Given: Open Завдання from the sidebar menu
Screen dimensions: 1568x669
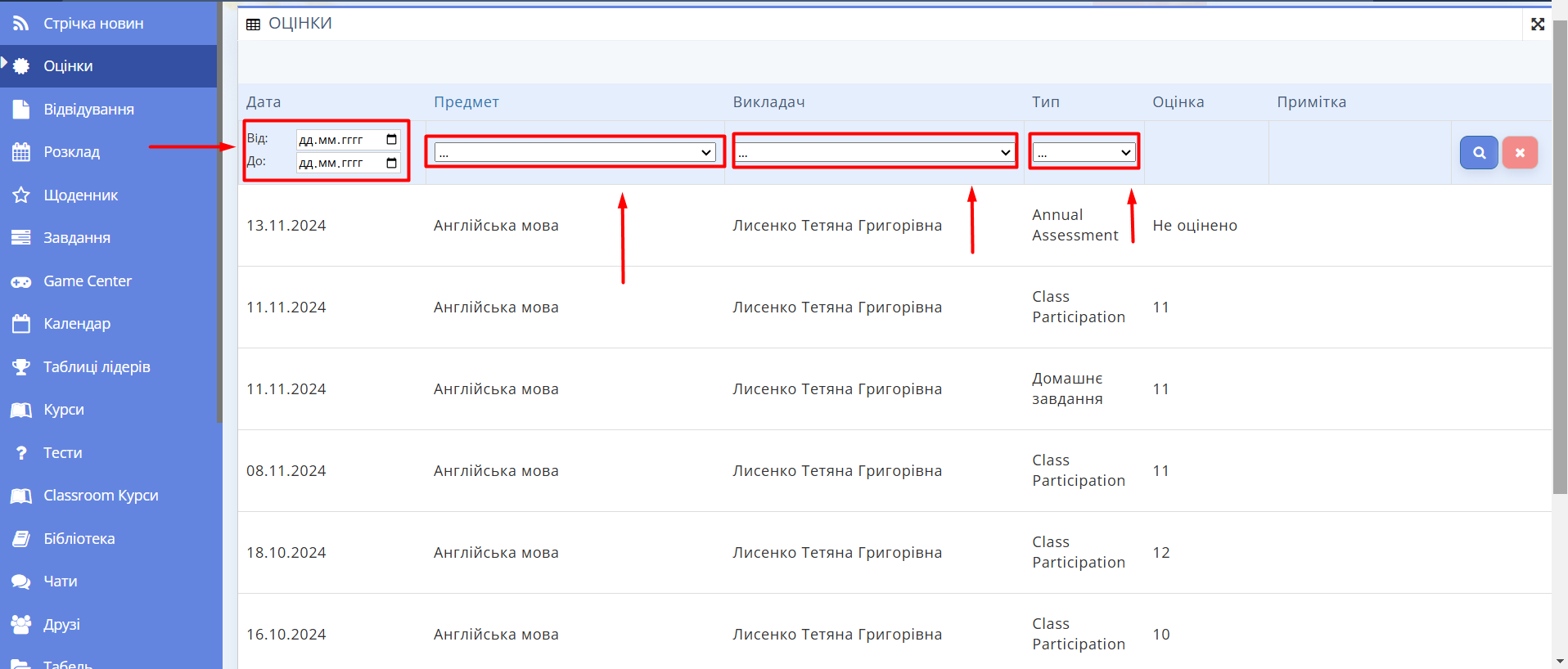Looking at the screenshot, I should (x=76, y=238).
